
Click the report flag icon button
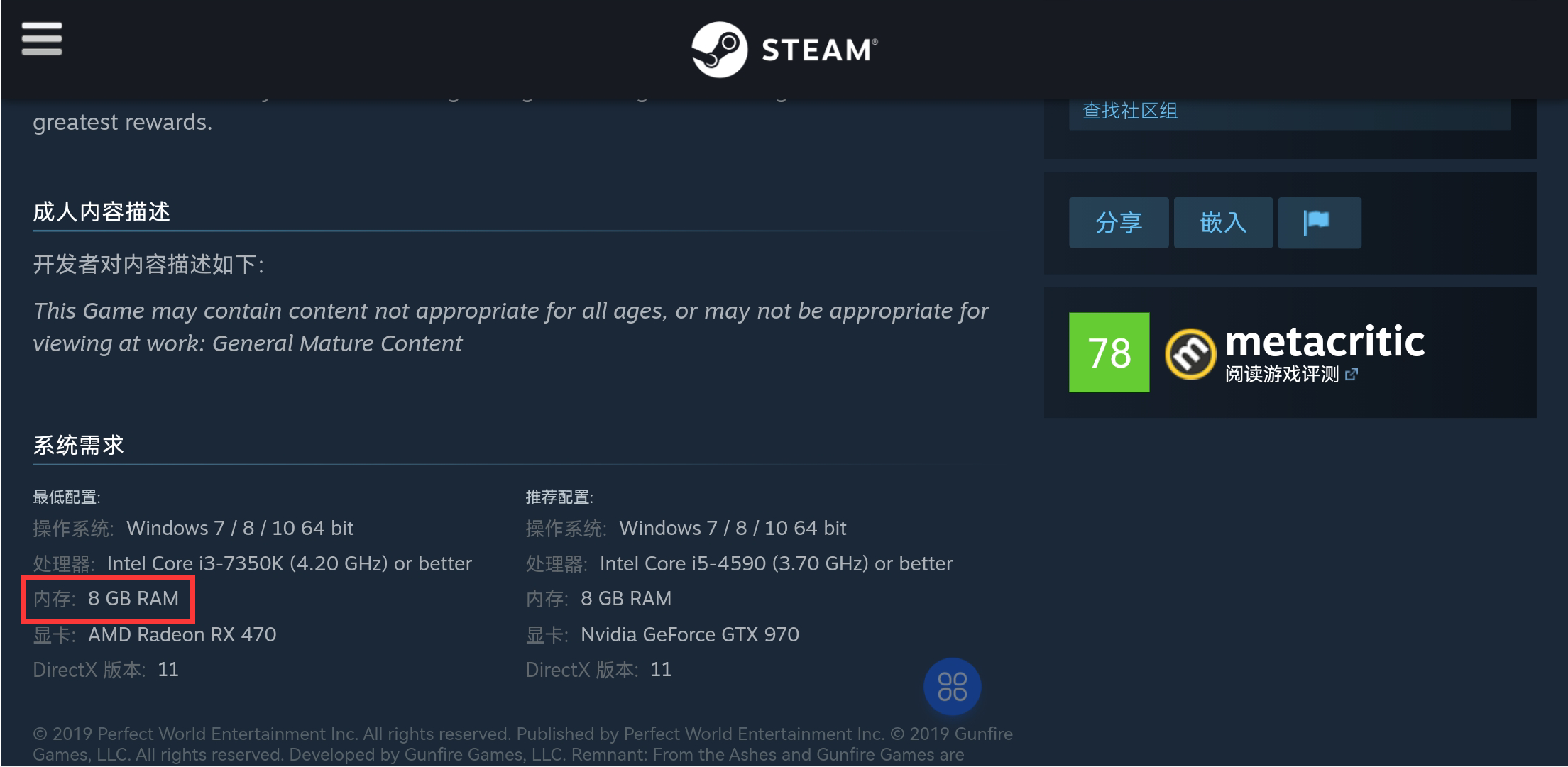pos(1319,222)
